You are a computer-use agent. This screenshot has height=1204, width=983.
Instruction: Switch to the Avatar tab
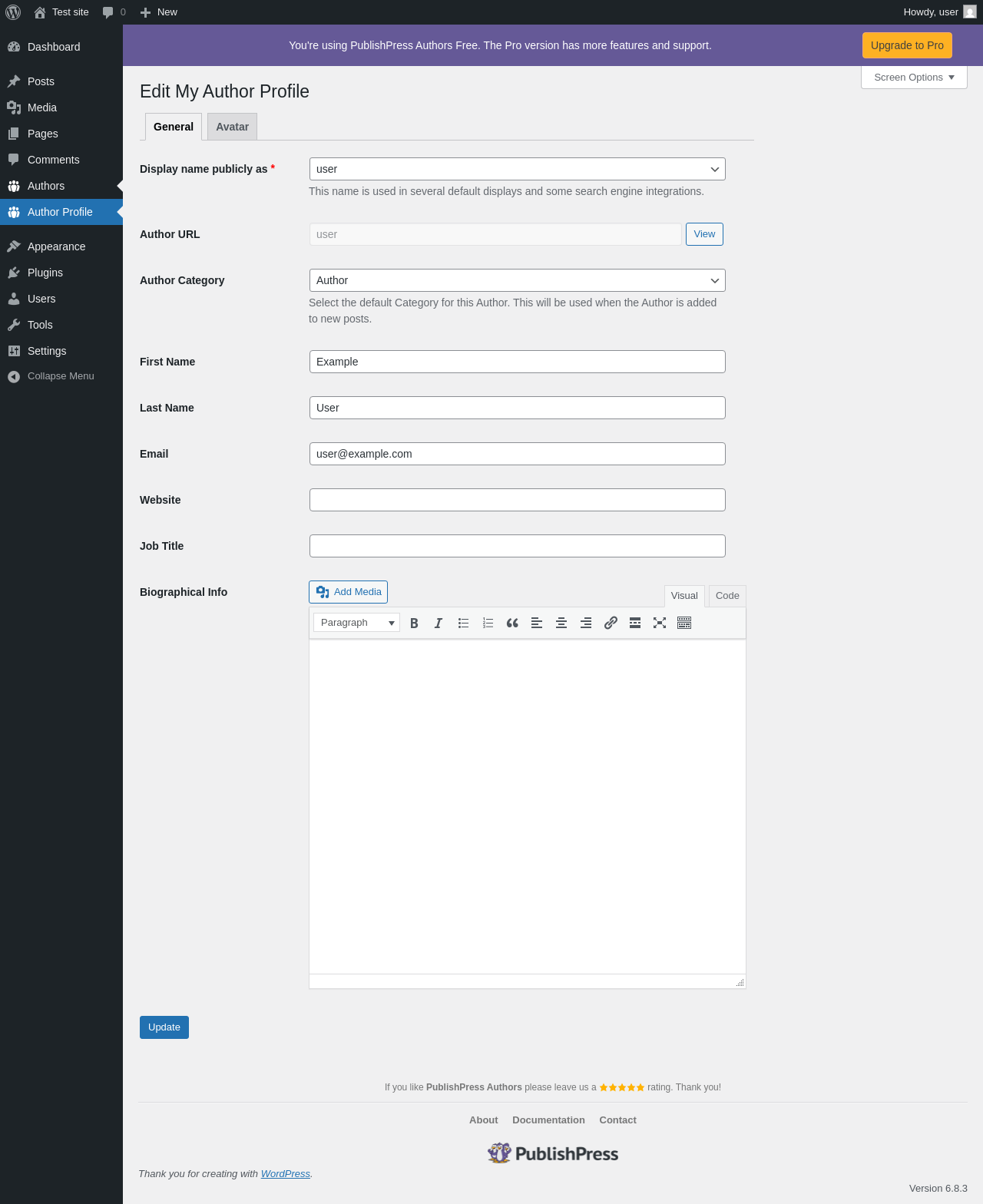(x=232, y=127)
